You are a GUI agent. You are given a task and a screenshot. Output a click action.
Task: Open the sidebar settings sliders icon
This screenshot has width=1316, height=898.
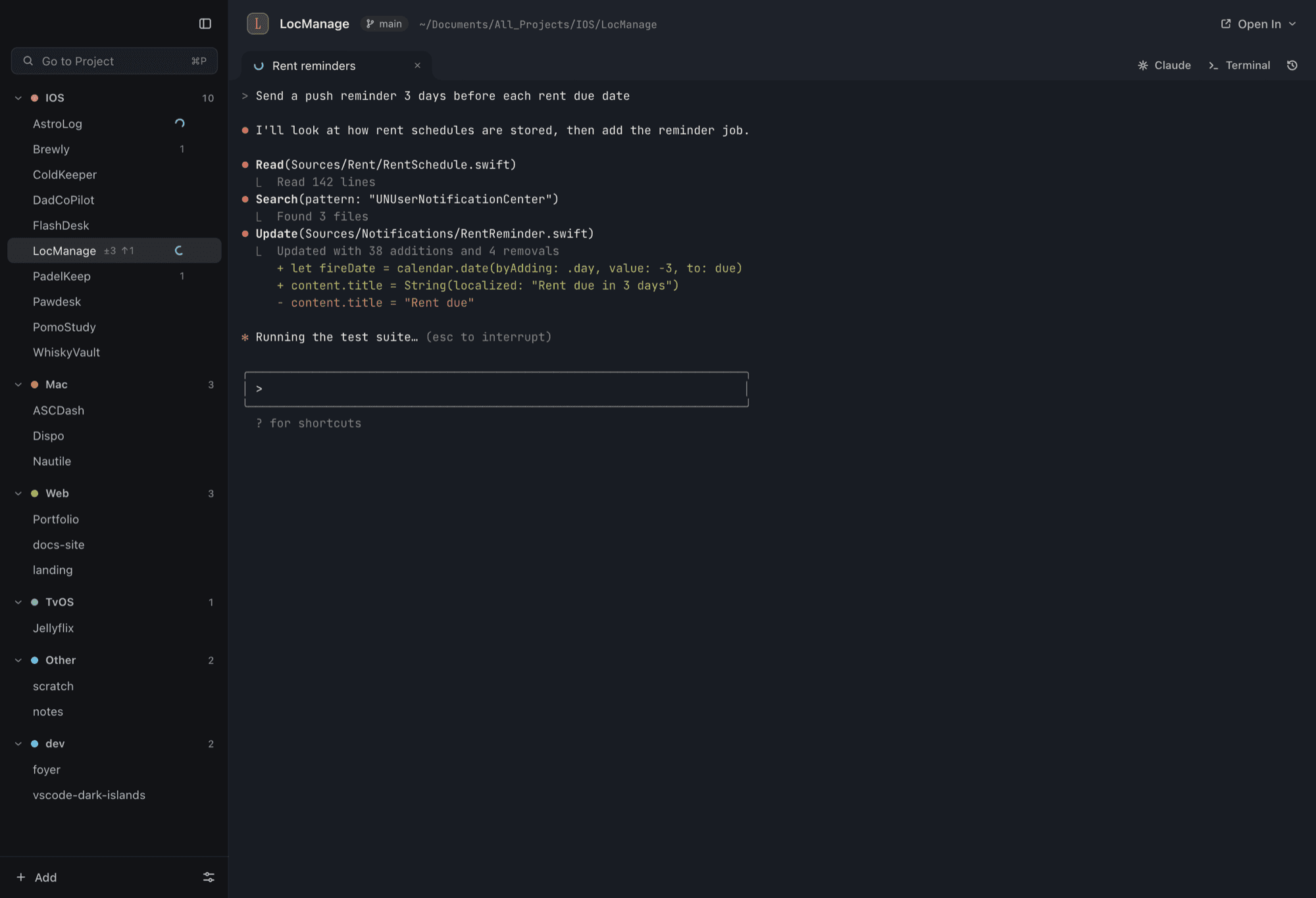[209, 877]
